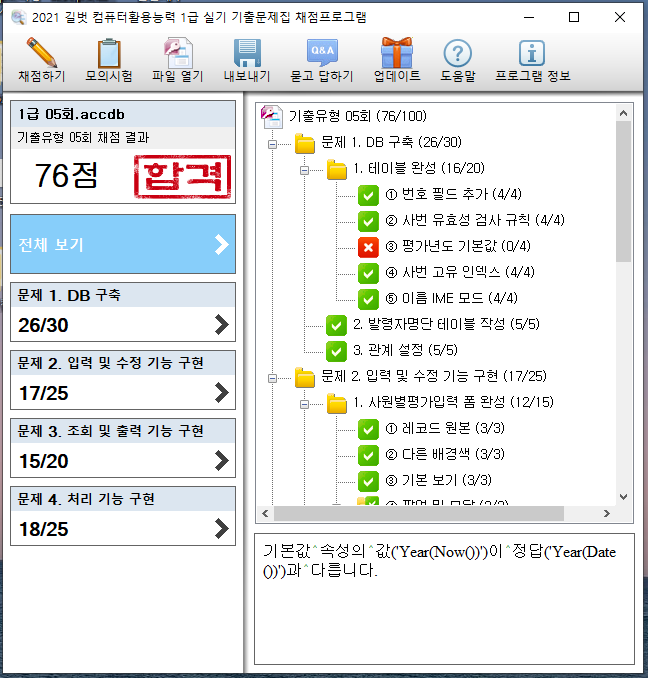Screen dimensions: 648x678
Task: Click the 업데이트 gift box icon
Action: coord(396,53)
